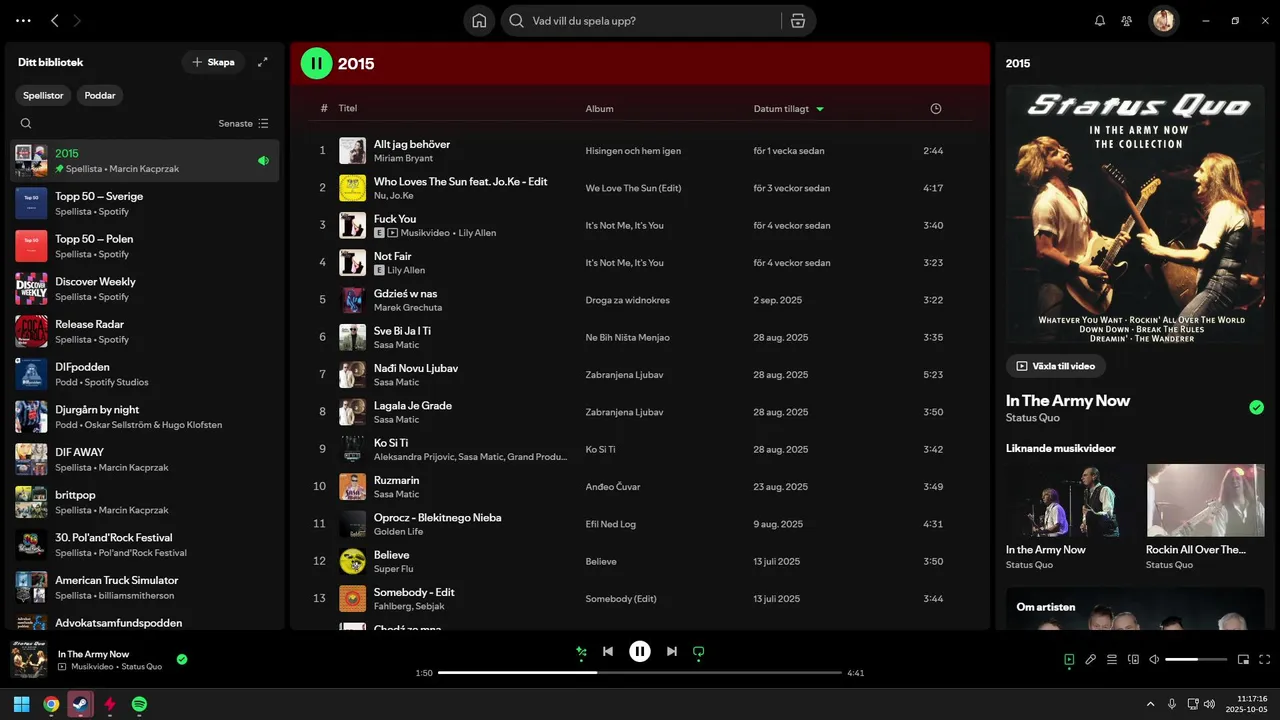Adjust the volume slider
Image resolution: width=1280 pixels, height=720 pixels.
(x=1196, y=660)
